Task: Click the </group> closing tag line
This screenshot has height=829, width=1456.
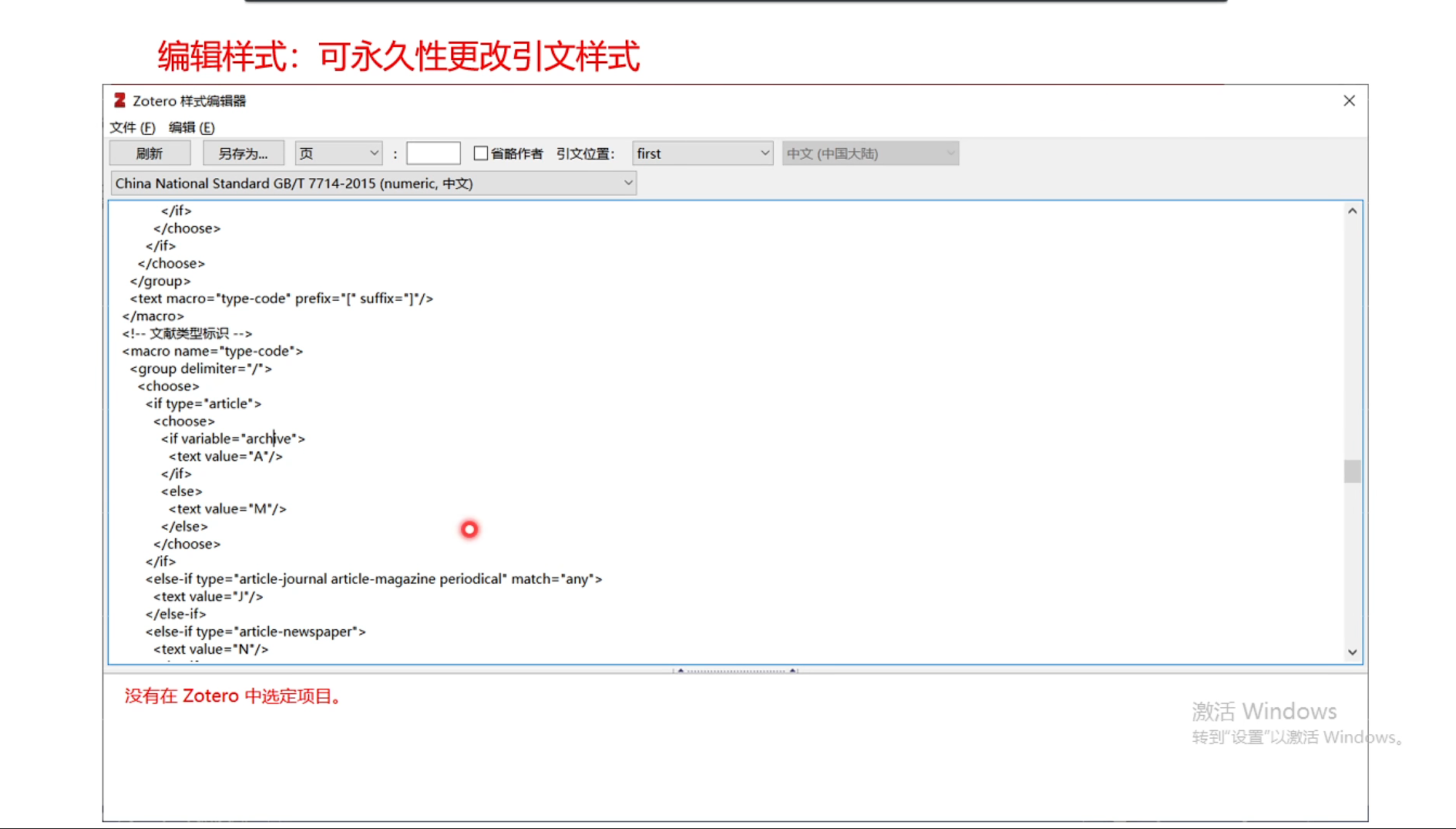Action: 160,281
